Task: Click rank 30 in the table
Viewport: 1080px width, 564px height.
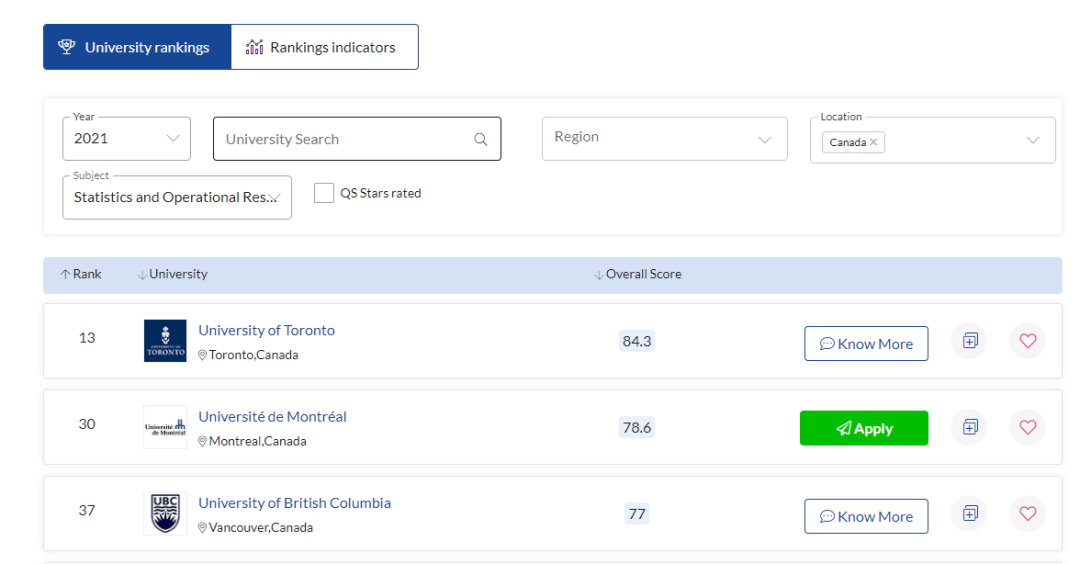Action: click(x=87, y=424)
